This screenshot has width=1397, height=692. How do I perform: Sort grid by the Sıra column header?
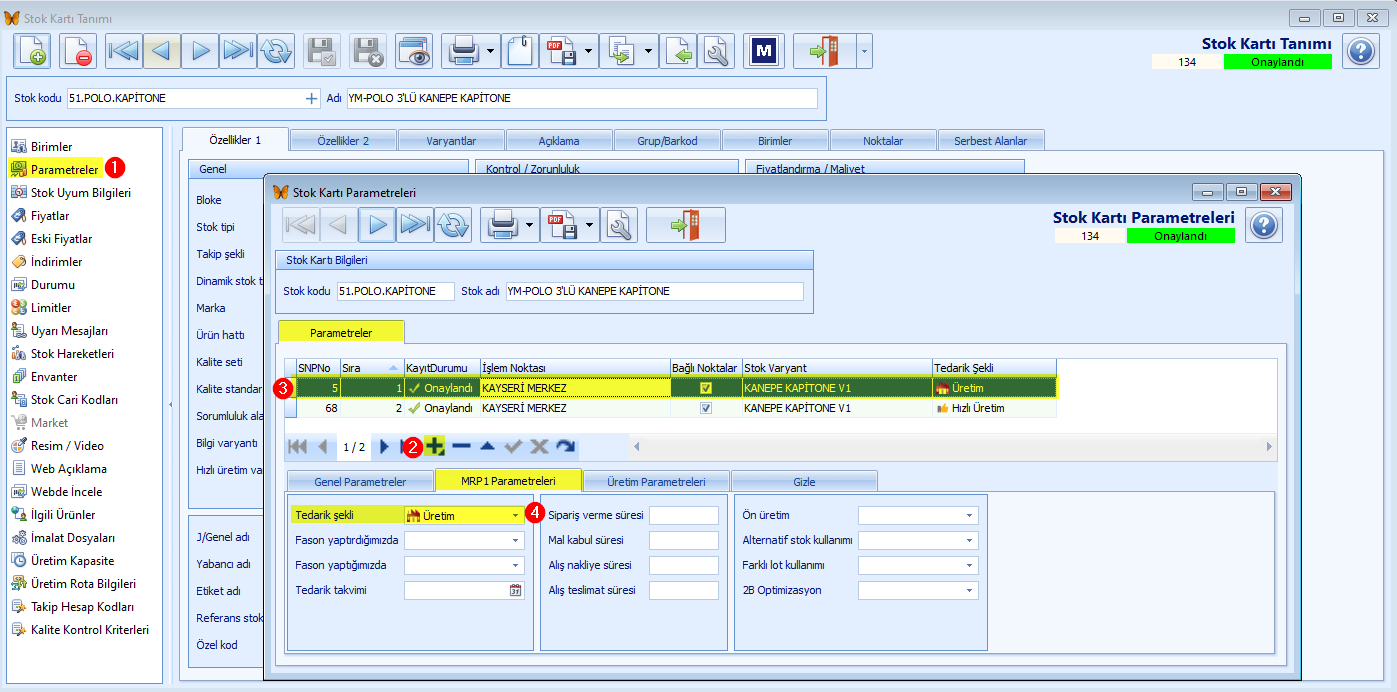point(371,368)
